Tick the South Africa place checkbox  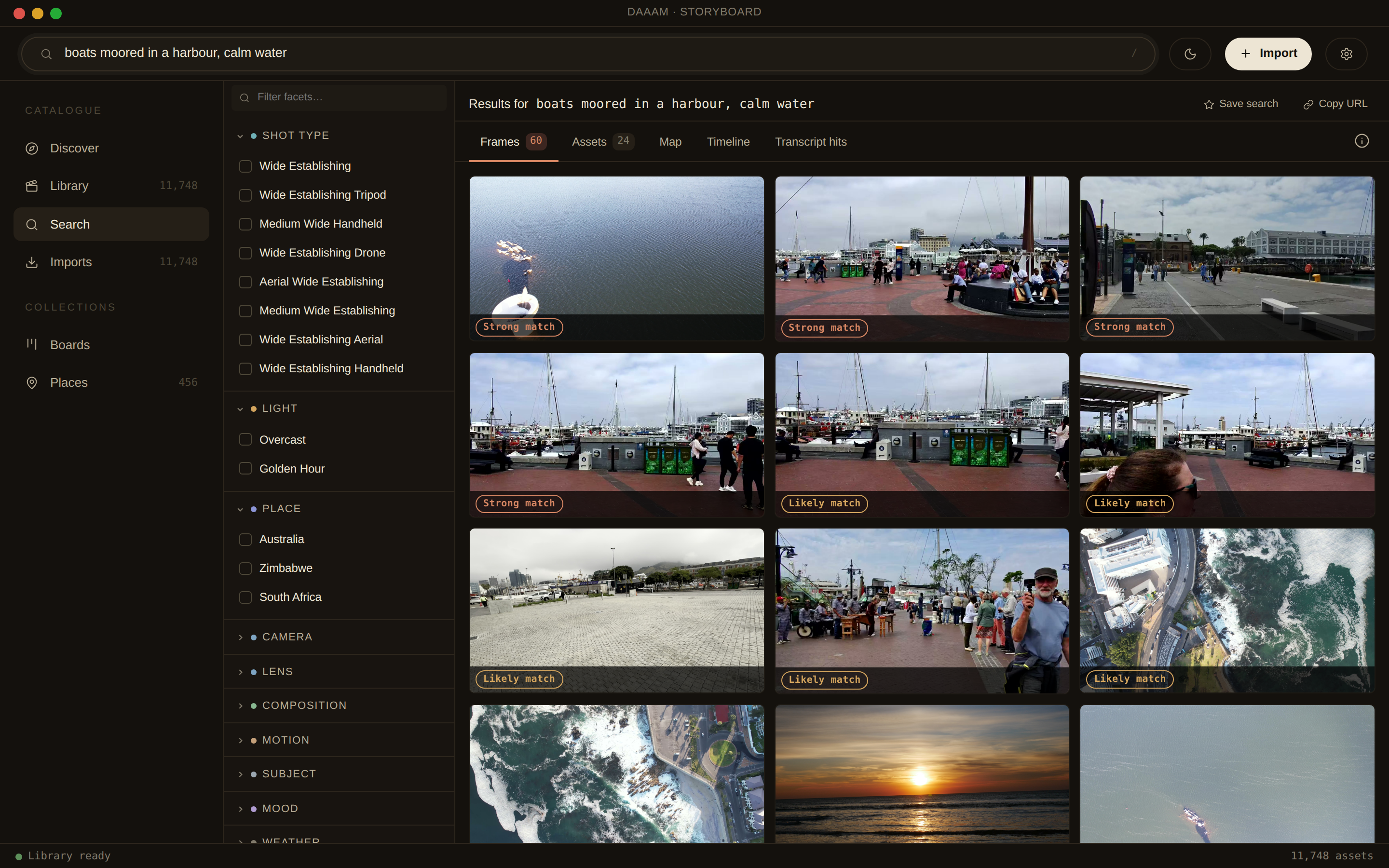245,597
